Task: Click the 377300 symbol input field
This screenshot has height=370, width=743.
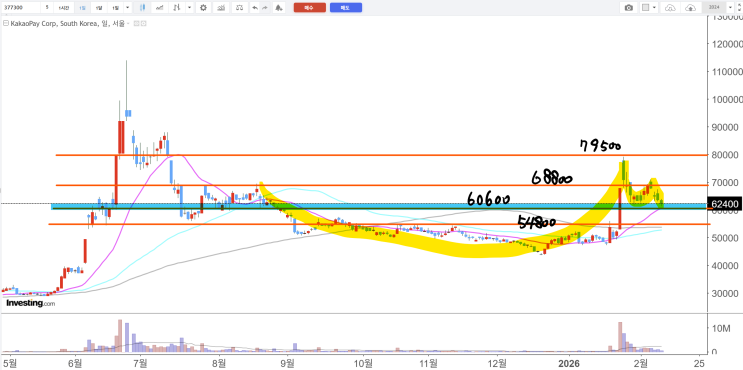Action: coord(21,8)
